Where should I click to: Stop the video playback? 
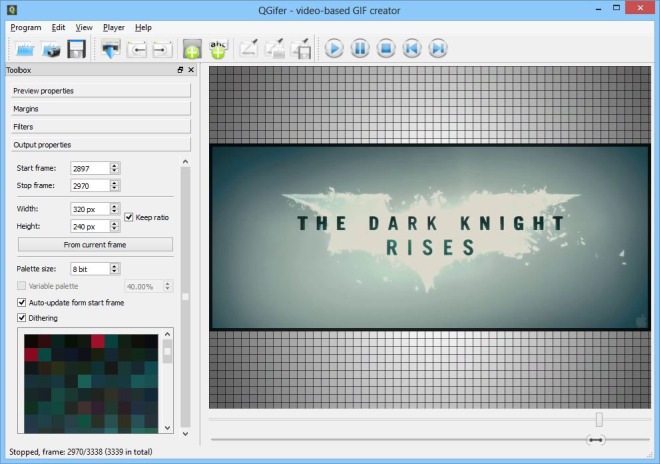[386, 48]
